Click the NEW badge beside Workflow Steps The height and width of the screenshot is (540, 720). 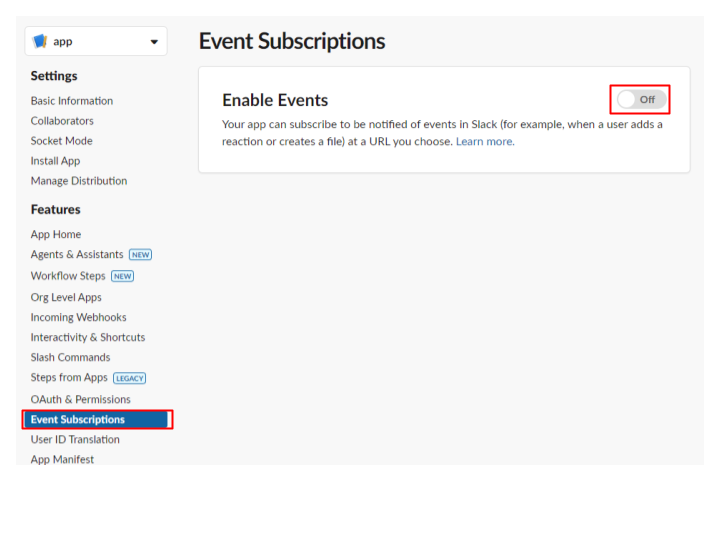click(x=123, y=276)
